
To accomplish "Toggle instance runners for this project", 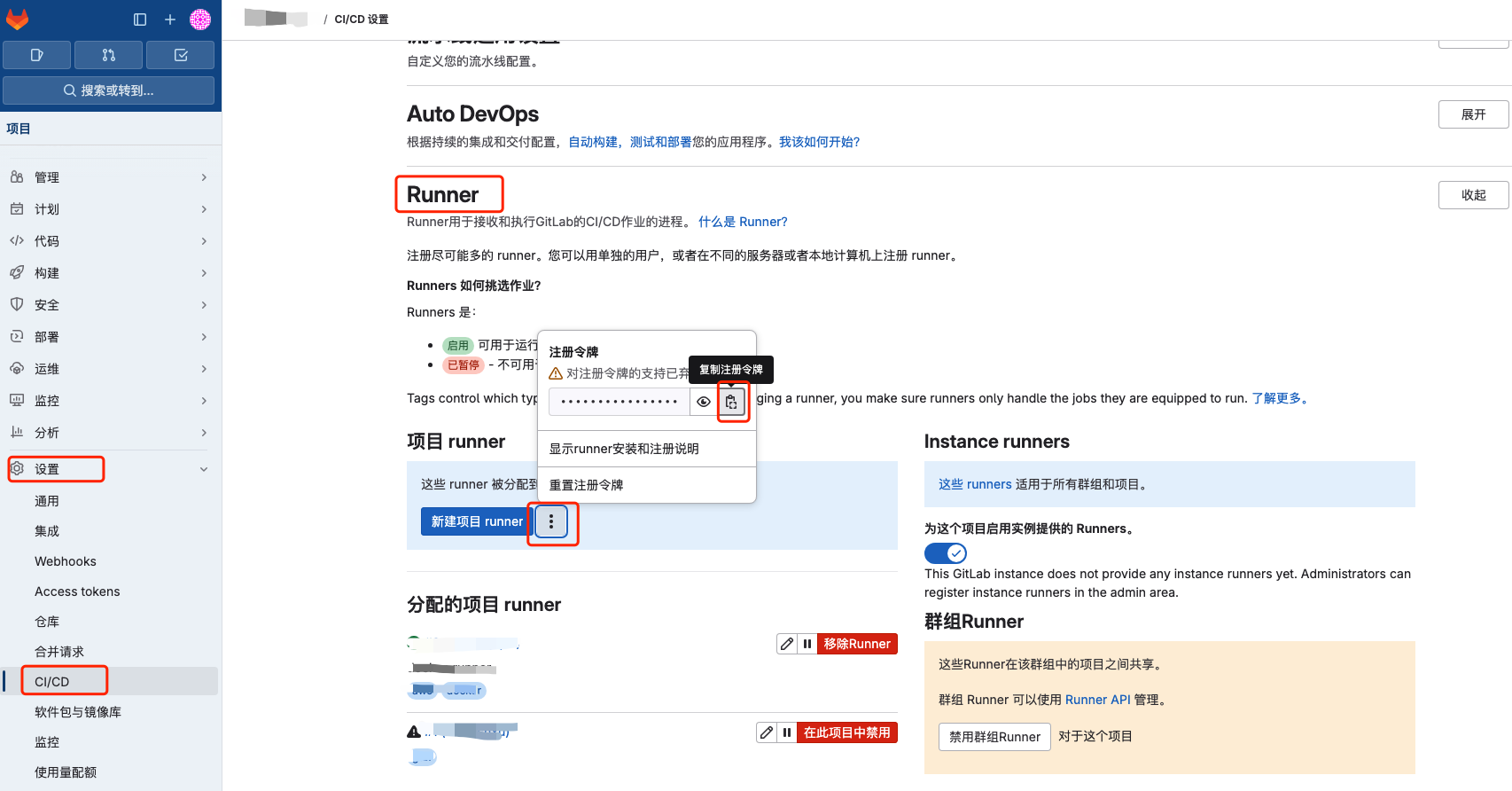I will coord(946,553).
